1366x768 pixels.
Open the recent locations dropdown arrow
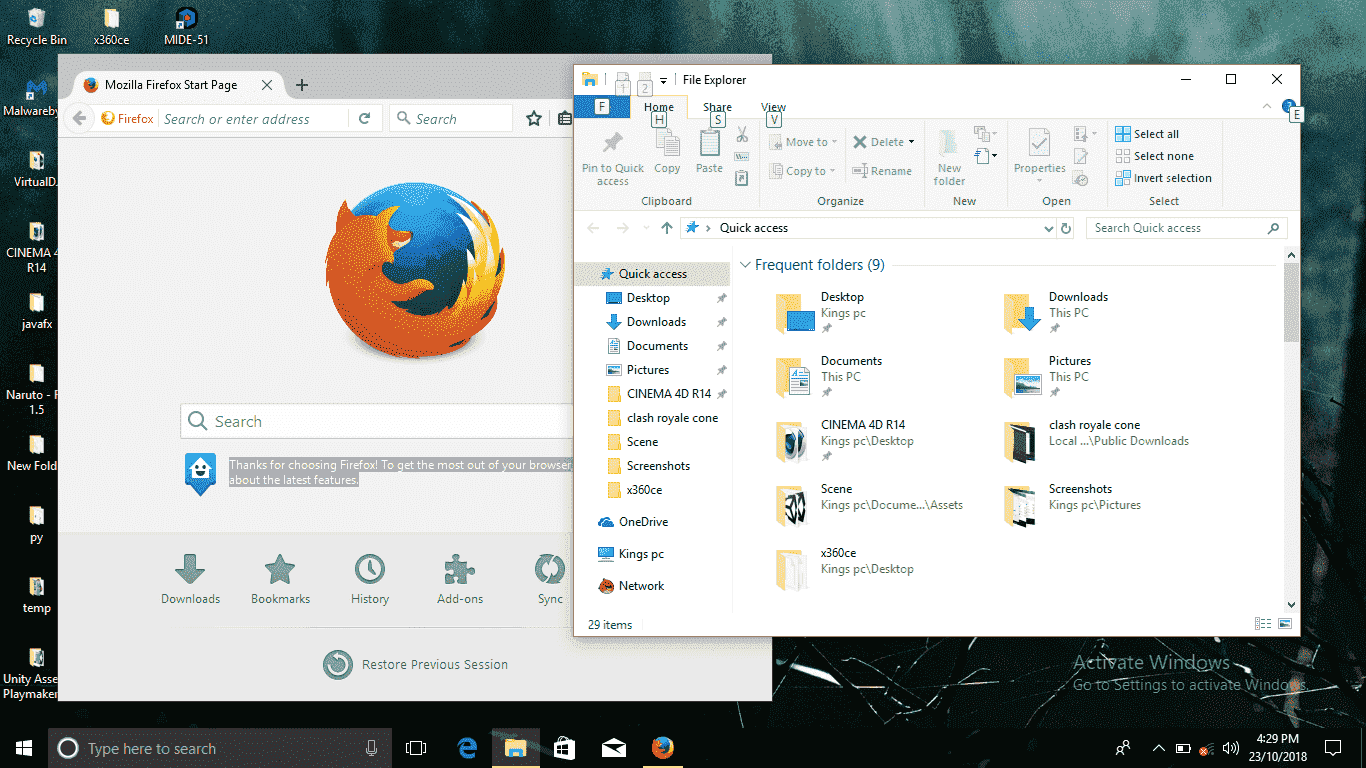coord(645,228)
